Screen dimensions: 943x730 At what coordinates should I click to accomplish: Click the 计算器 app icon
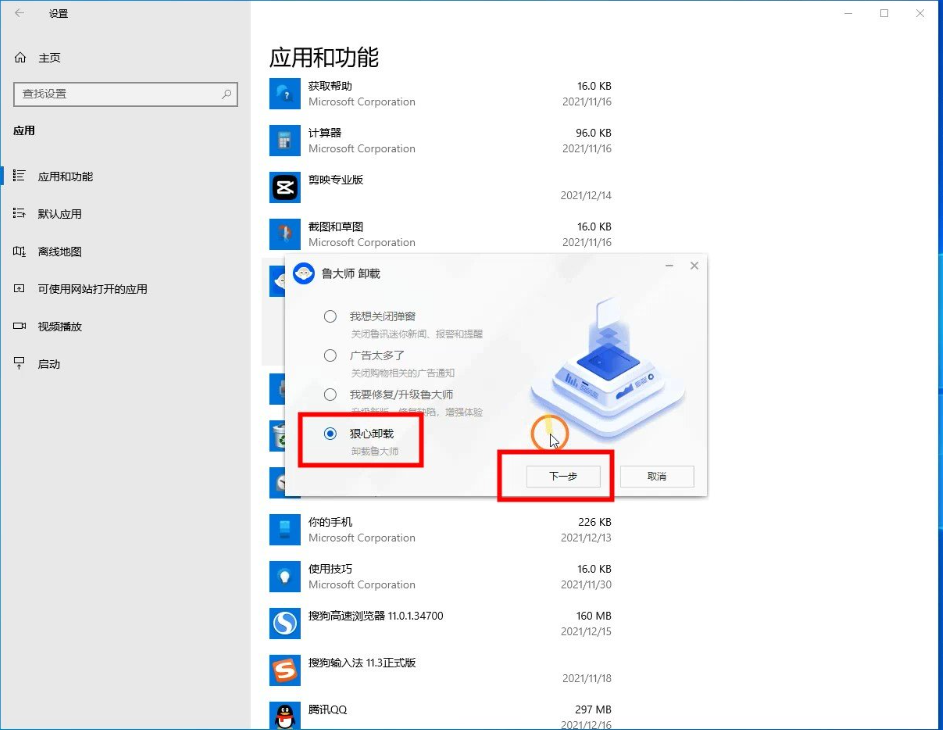284,140
